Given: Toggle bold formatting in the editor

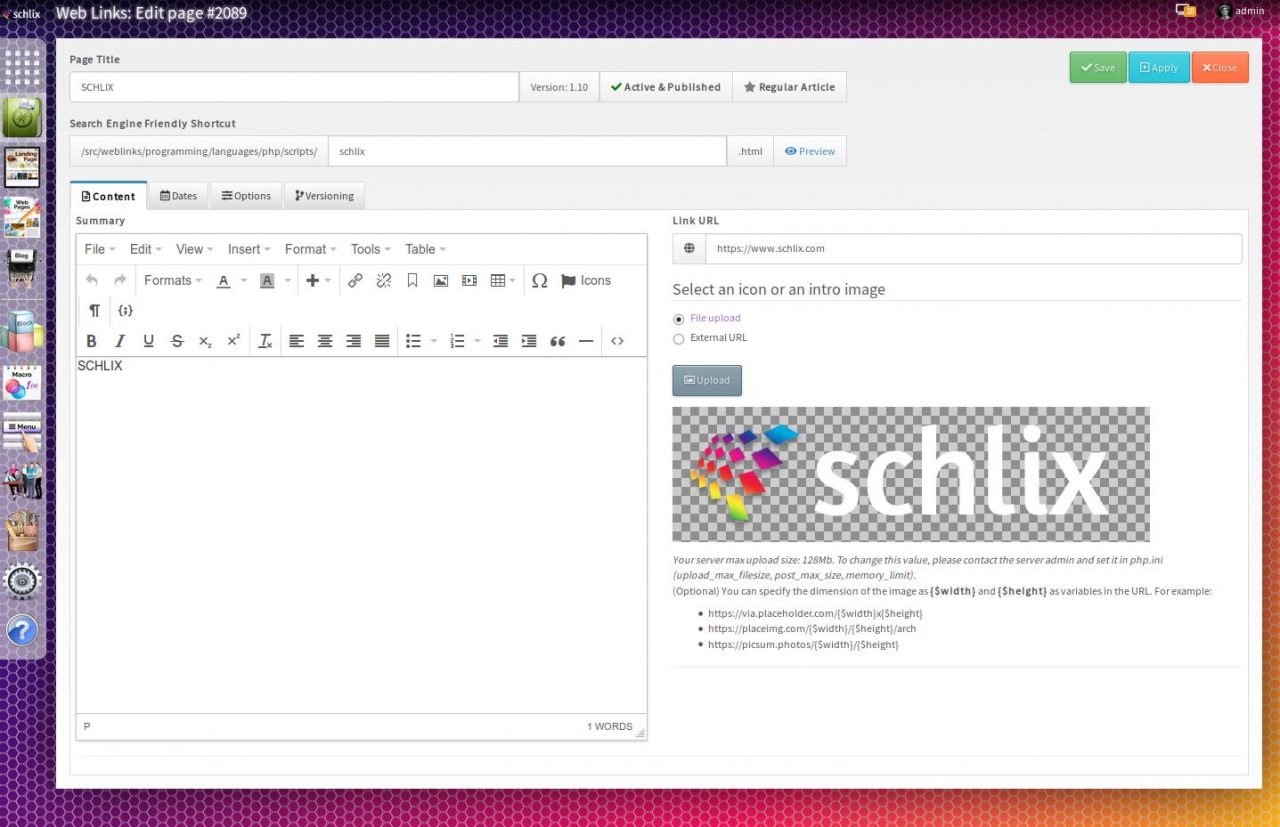Looking at the screenshot, I should click(x=92, y=341).
